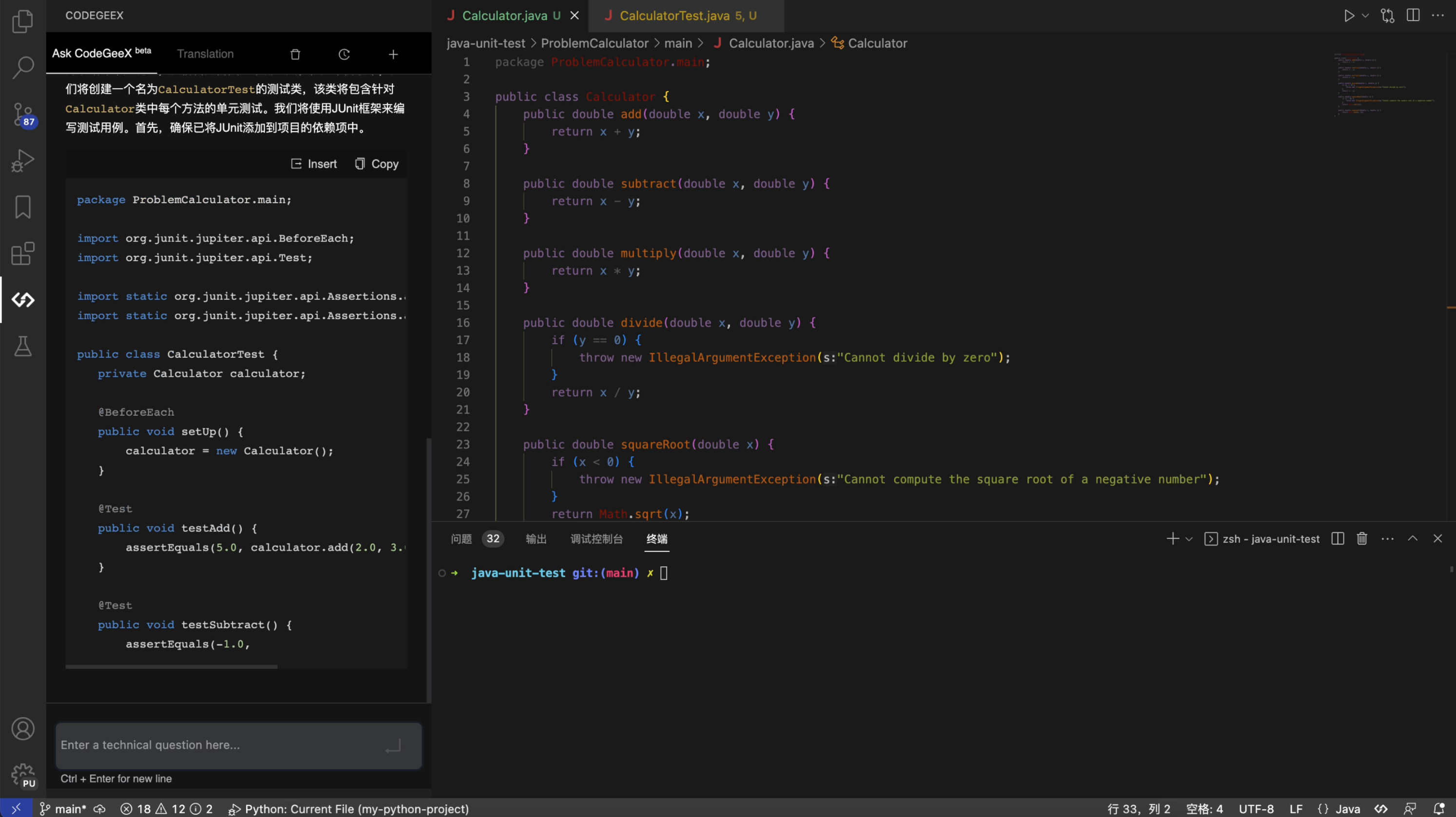The height and width of the screenshot is (817, 1456).
Task: Select the CodeGeeX sidebar icon
Action: pos(22,300)
